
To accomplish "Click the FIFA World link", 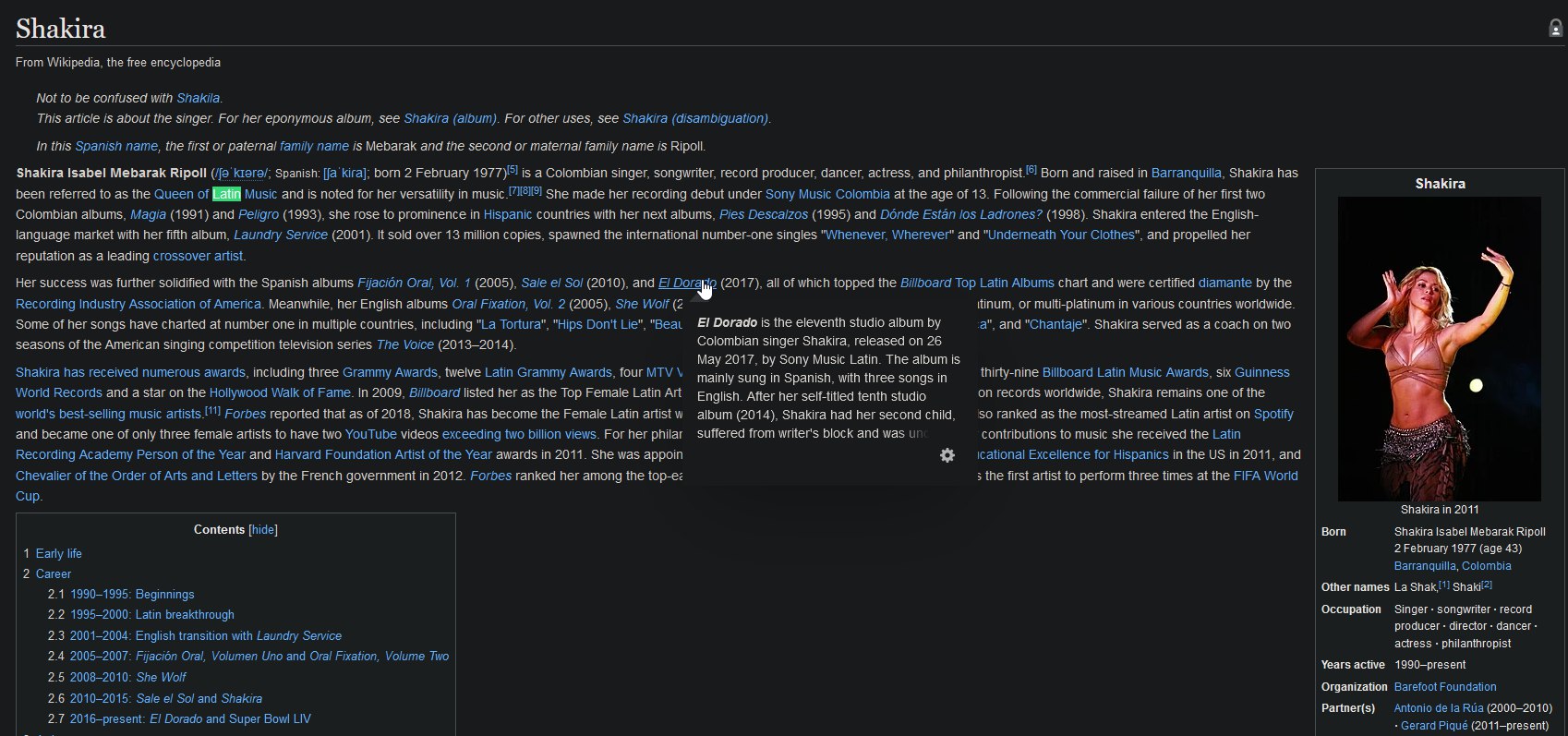I will coord(1266,476).
